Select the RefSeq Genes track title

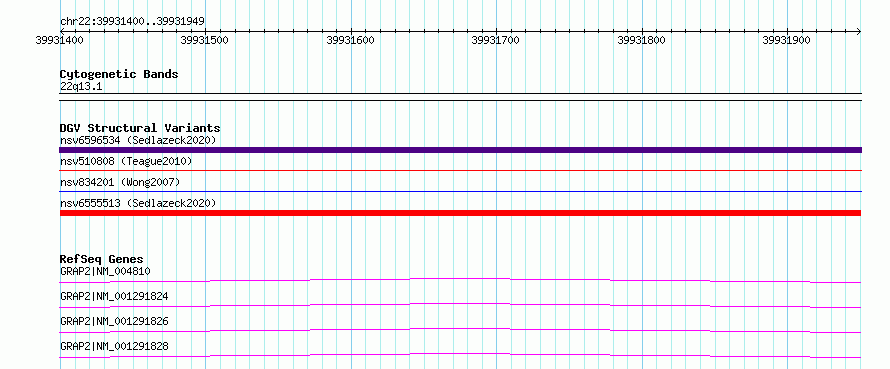102,259
